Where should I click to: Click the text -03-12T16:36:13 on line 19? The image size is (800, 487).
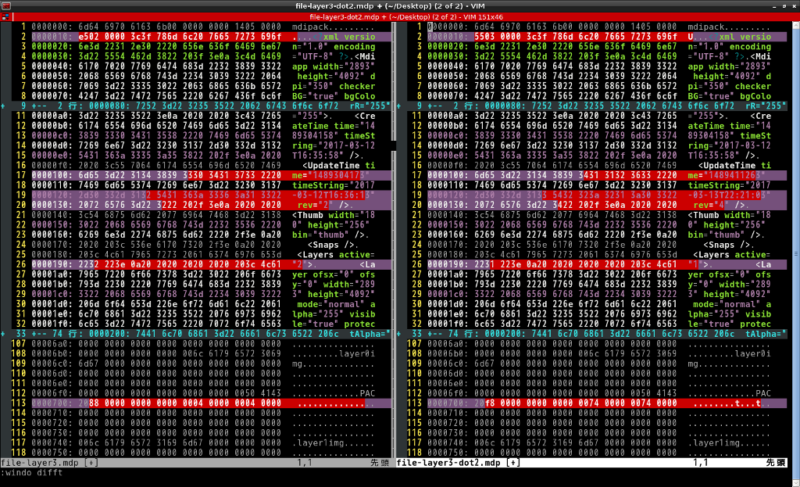[x=331, y=195]
